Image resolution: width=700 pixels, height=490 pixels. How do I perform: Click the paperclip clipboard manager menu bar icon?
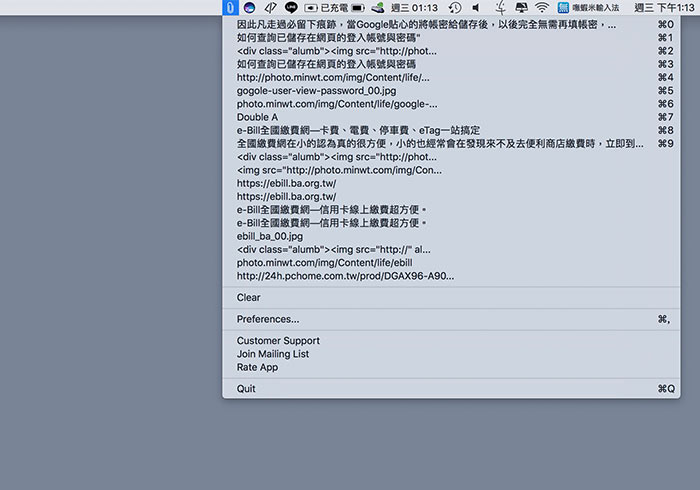click(230, 8)
